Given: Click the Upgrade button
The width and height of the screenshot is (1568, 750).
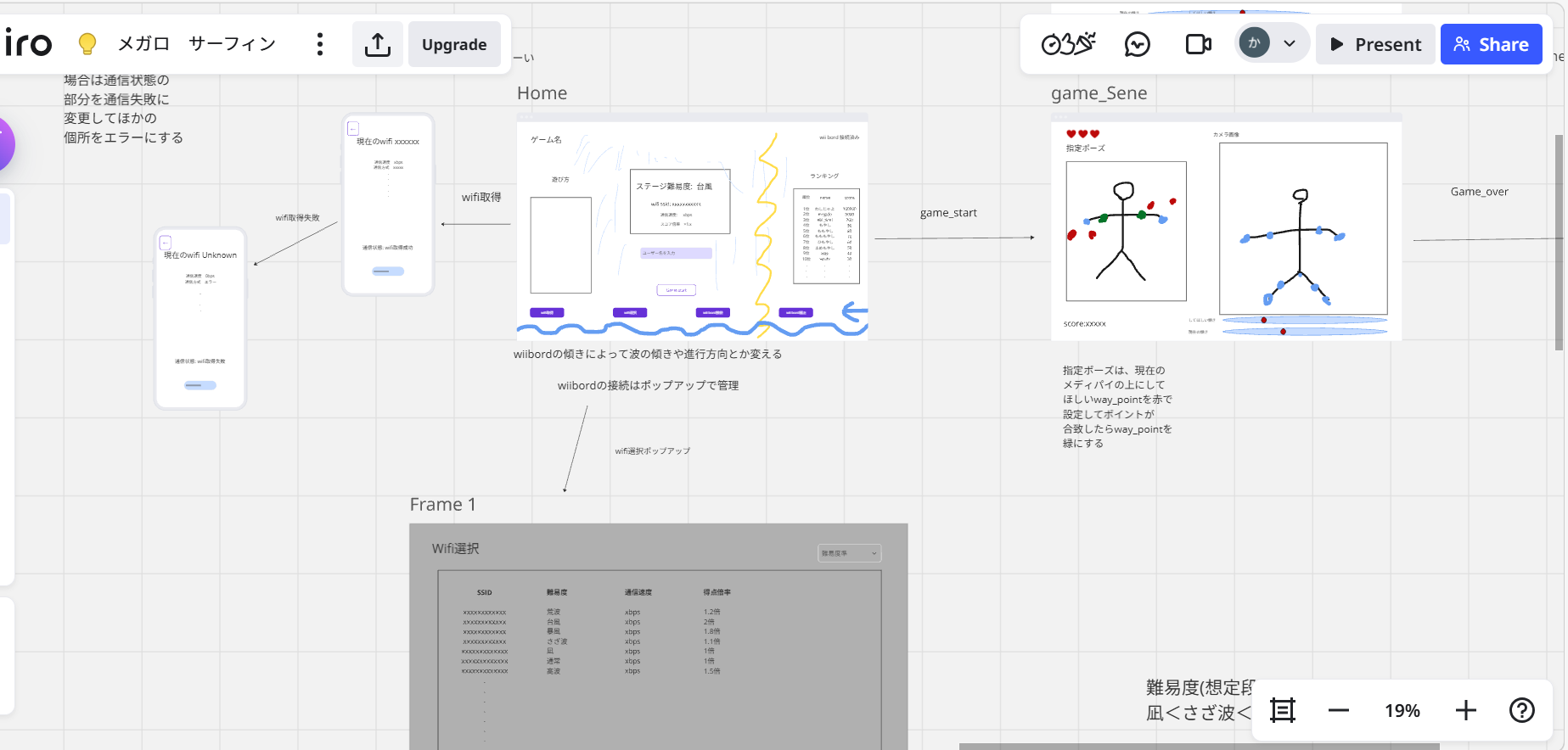Looking at the screenshot, I should pos(454,44).
